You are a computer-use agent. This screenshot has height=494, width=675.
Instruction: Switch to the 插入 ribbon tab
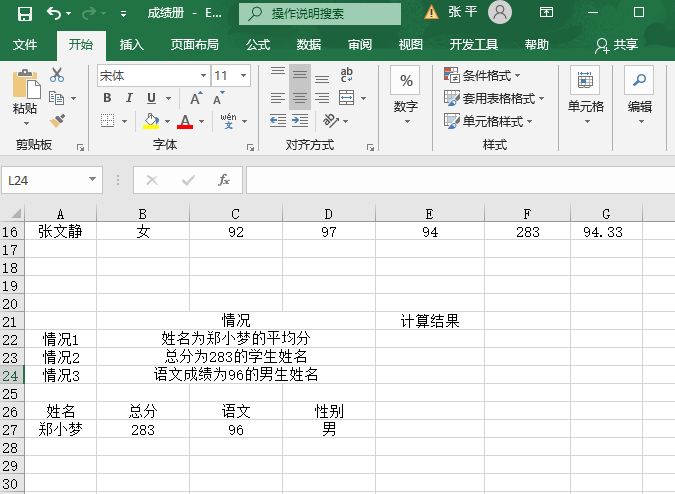[x=131, y=45]
